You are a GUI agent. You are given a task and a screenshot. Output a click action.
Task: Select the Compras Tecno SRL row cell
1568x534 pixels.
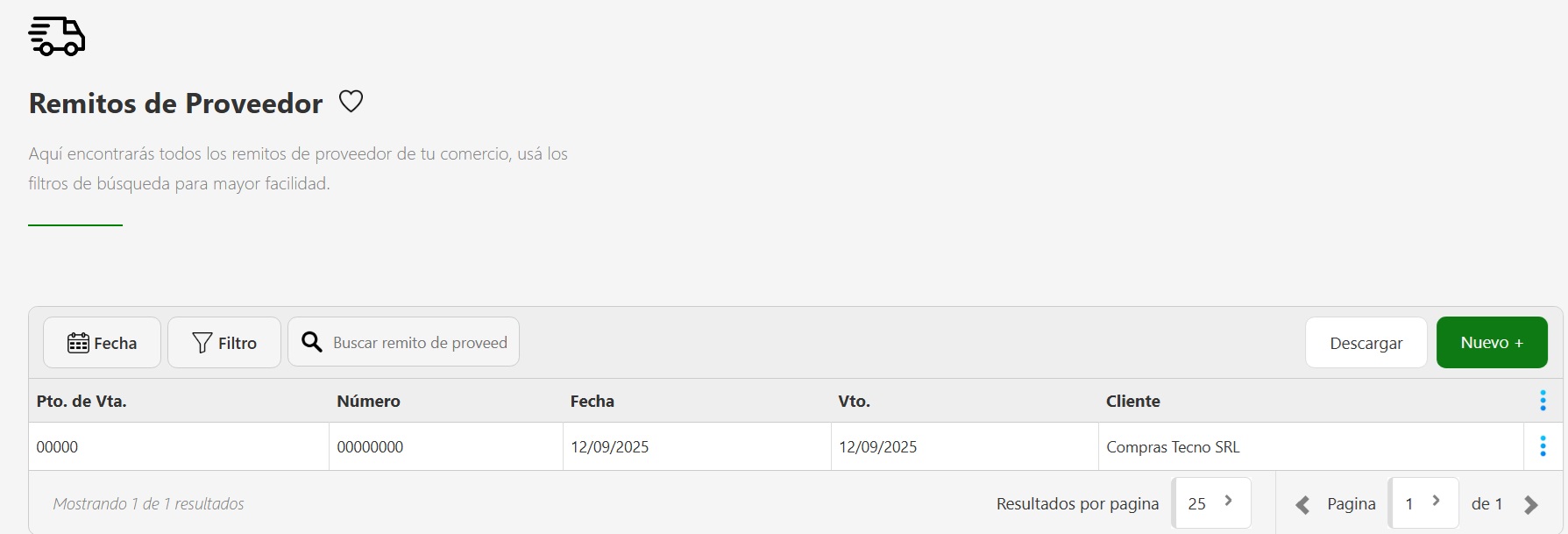tap(1173, 447)
